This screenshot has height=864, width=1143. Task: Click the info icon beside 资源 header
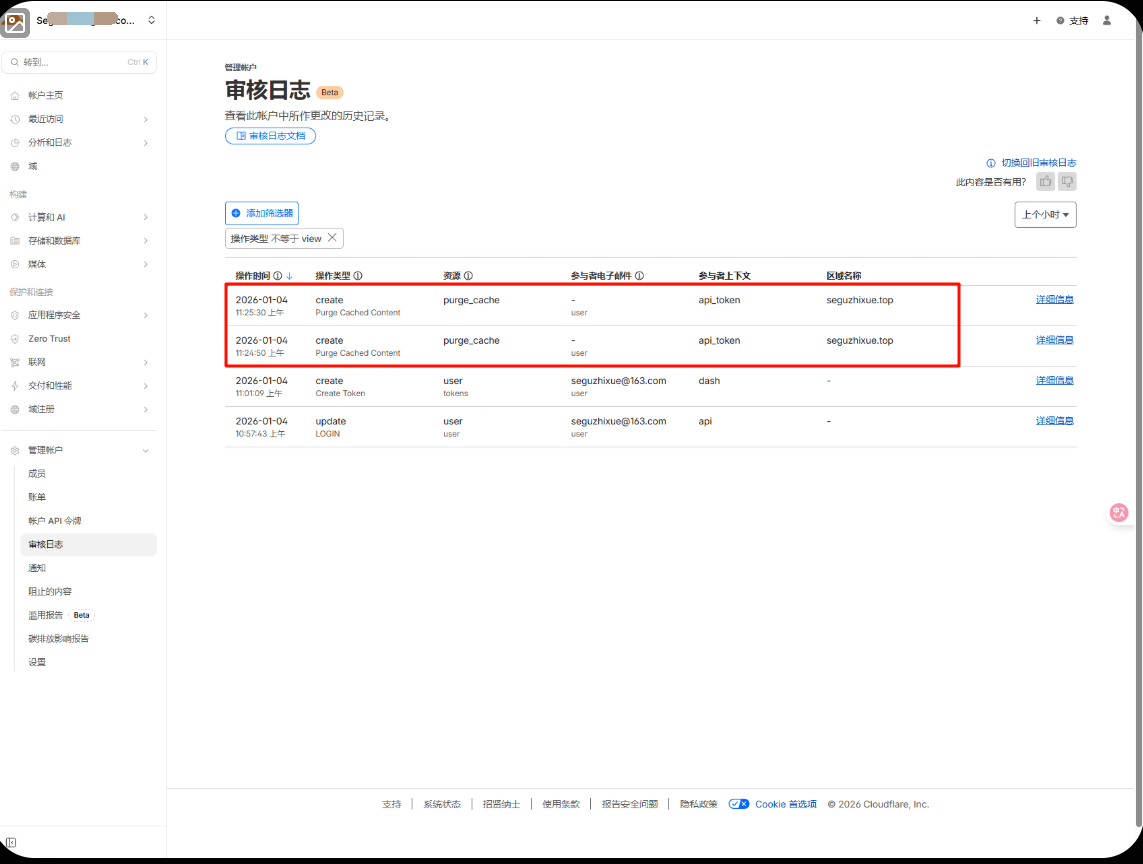click(x=468, y=276)
